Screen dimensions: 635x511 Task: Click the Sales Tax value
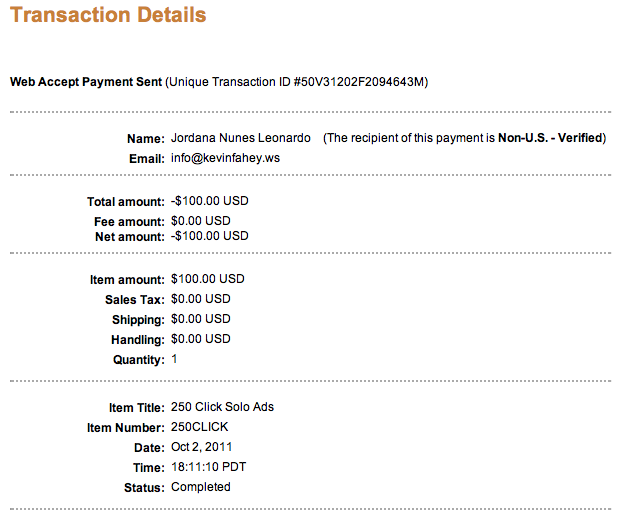click(201, 299)
